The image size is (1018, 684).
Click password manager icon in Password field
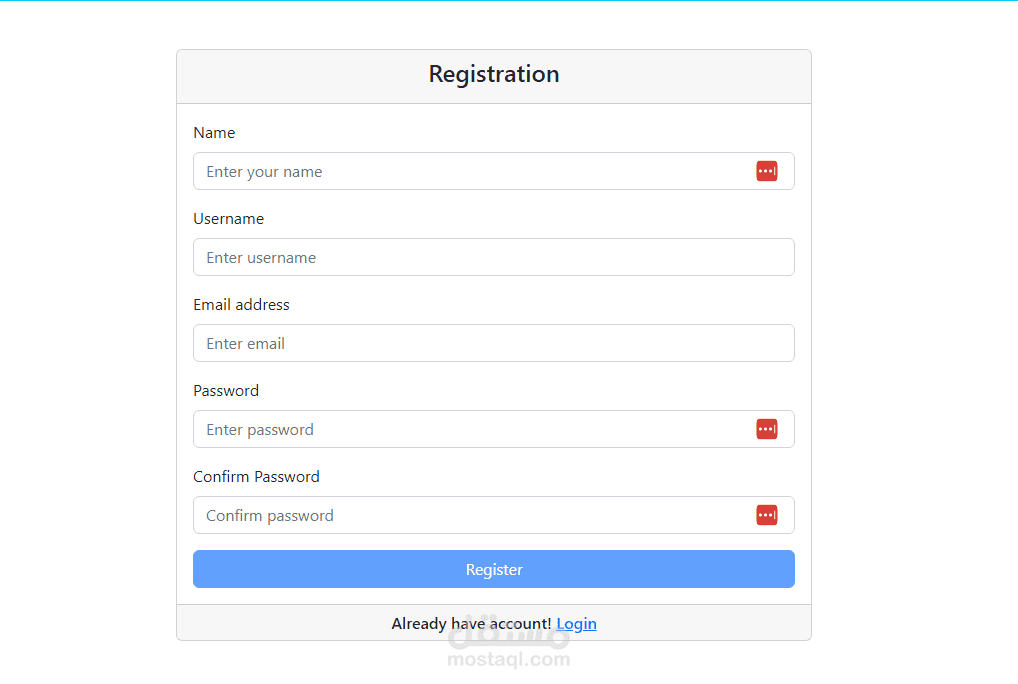pos(767,429)
